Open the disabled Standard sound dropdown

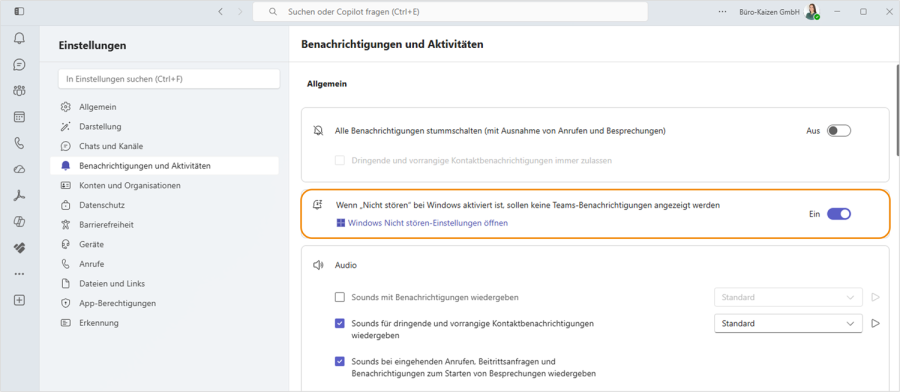(788, 297)
